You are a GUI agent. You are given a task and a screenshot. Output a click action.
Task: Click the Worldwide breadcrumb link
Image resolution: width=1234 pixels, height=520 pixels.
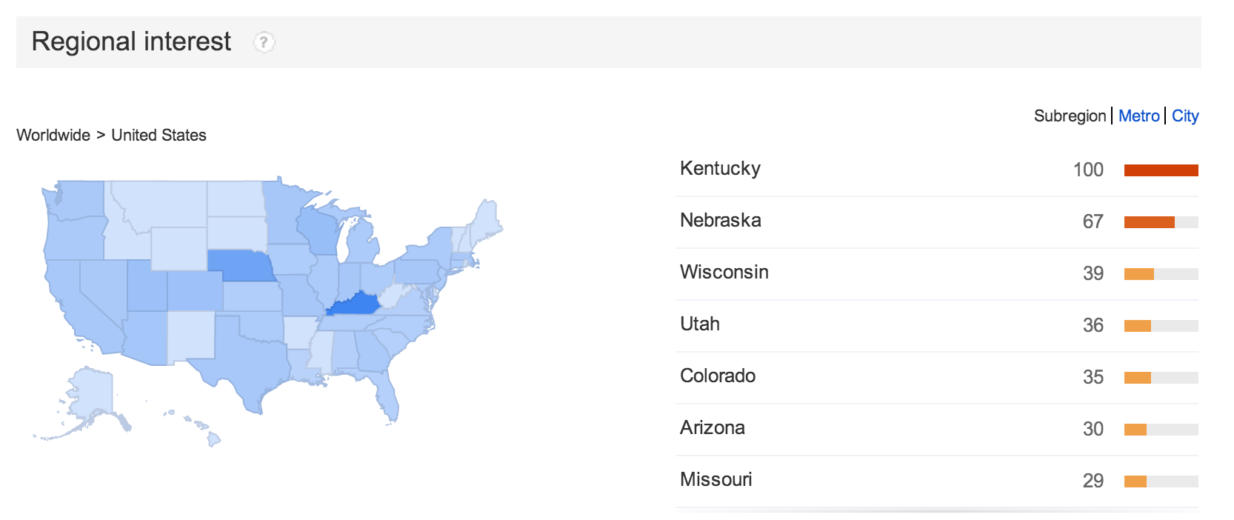pyautogui.click(x=54, y=135)
